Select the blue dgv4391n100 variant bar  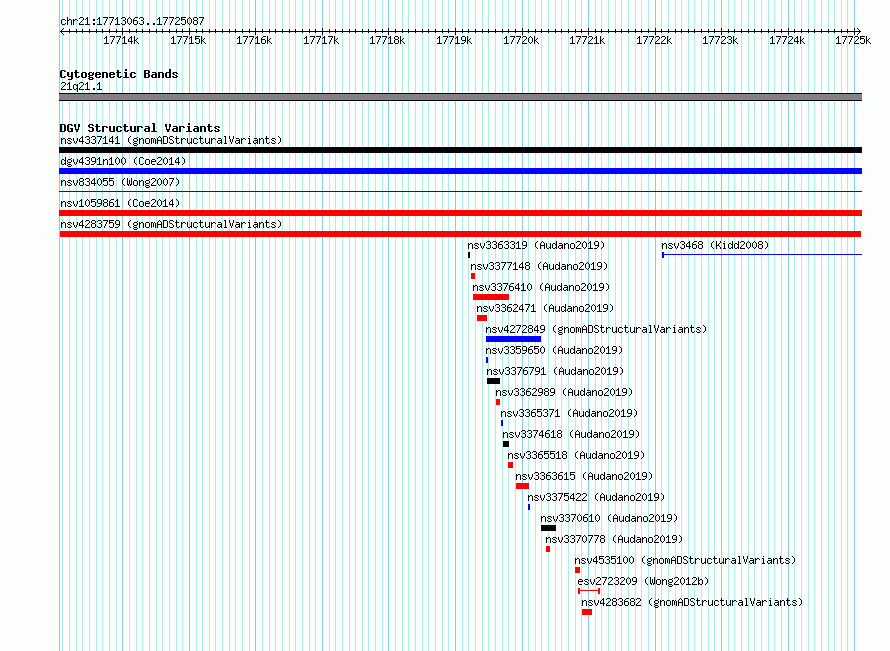[x=460, y=171]
